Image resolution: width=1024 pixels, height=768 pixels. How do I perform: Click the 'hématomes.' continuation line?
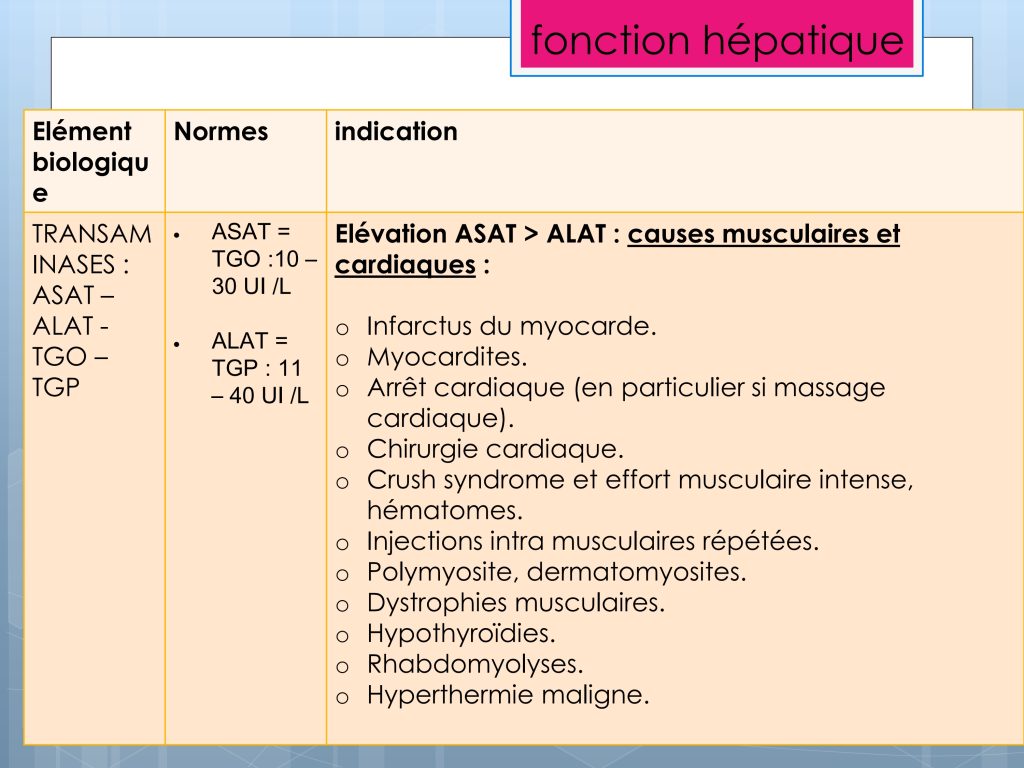[445, 510]
